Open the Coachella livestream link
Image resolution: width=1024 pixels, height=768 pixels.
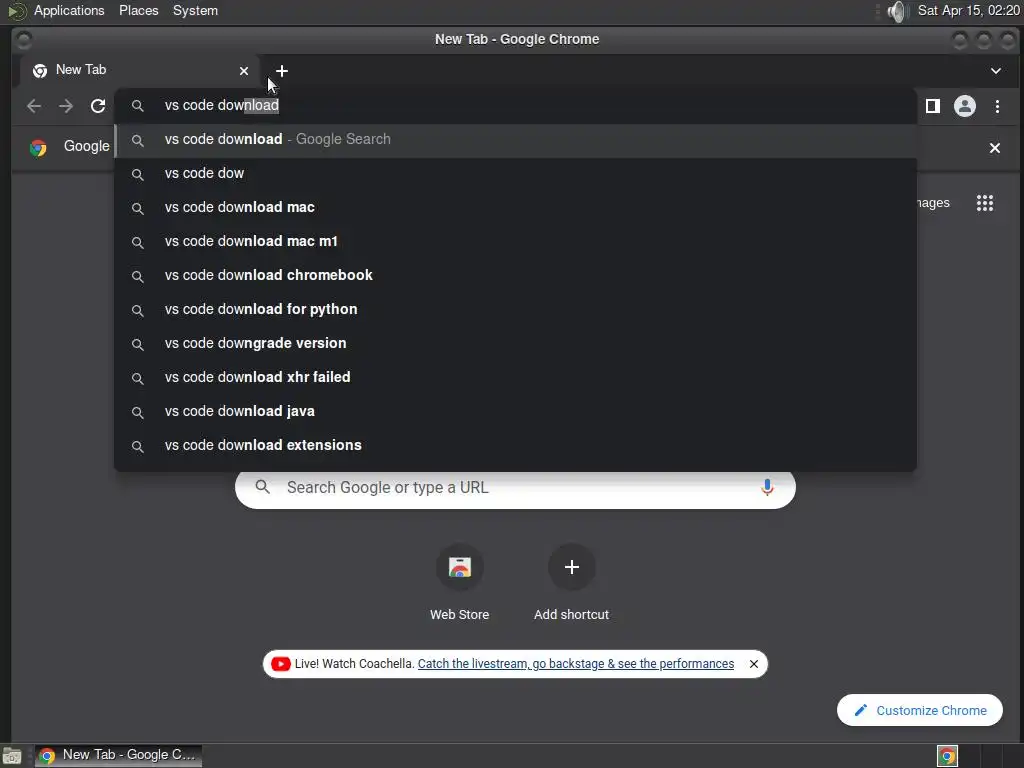pos(575,664)
